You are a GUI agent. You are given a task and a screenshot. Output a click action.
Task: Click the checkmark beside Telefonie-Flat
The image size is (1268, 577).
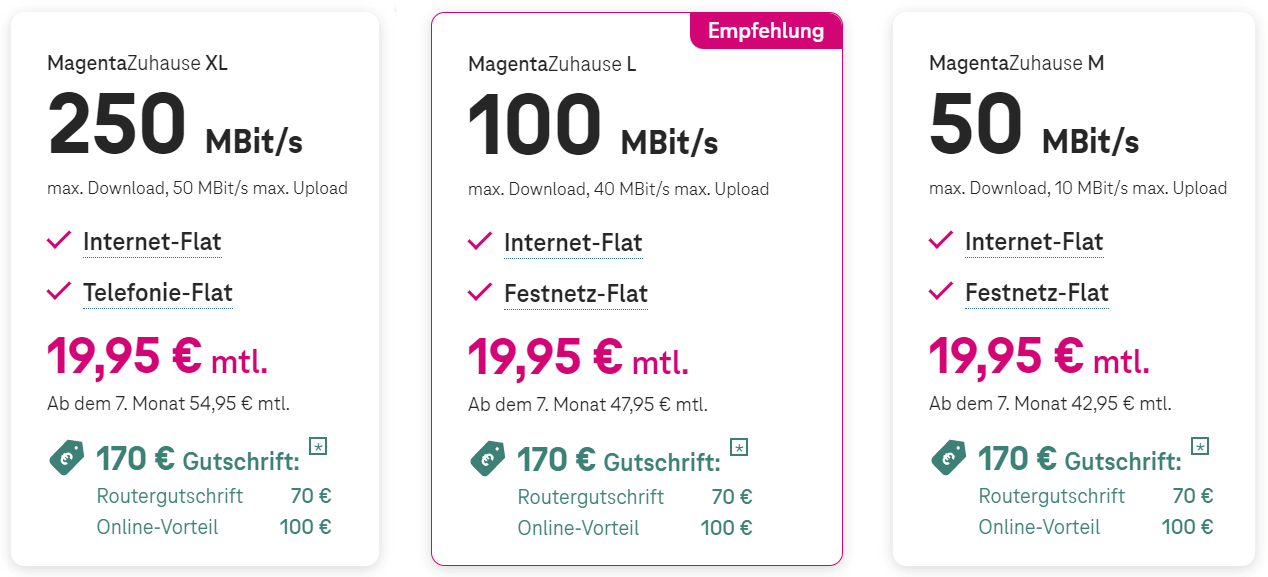tap(59, 291)
